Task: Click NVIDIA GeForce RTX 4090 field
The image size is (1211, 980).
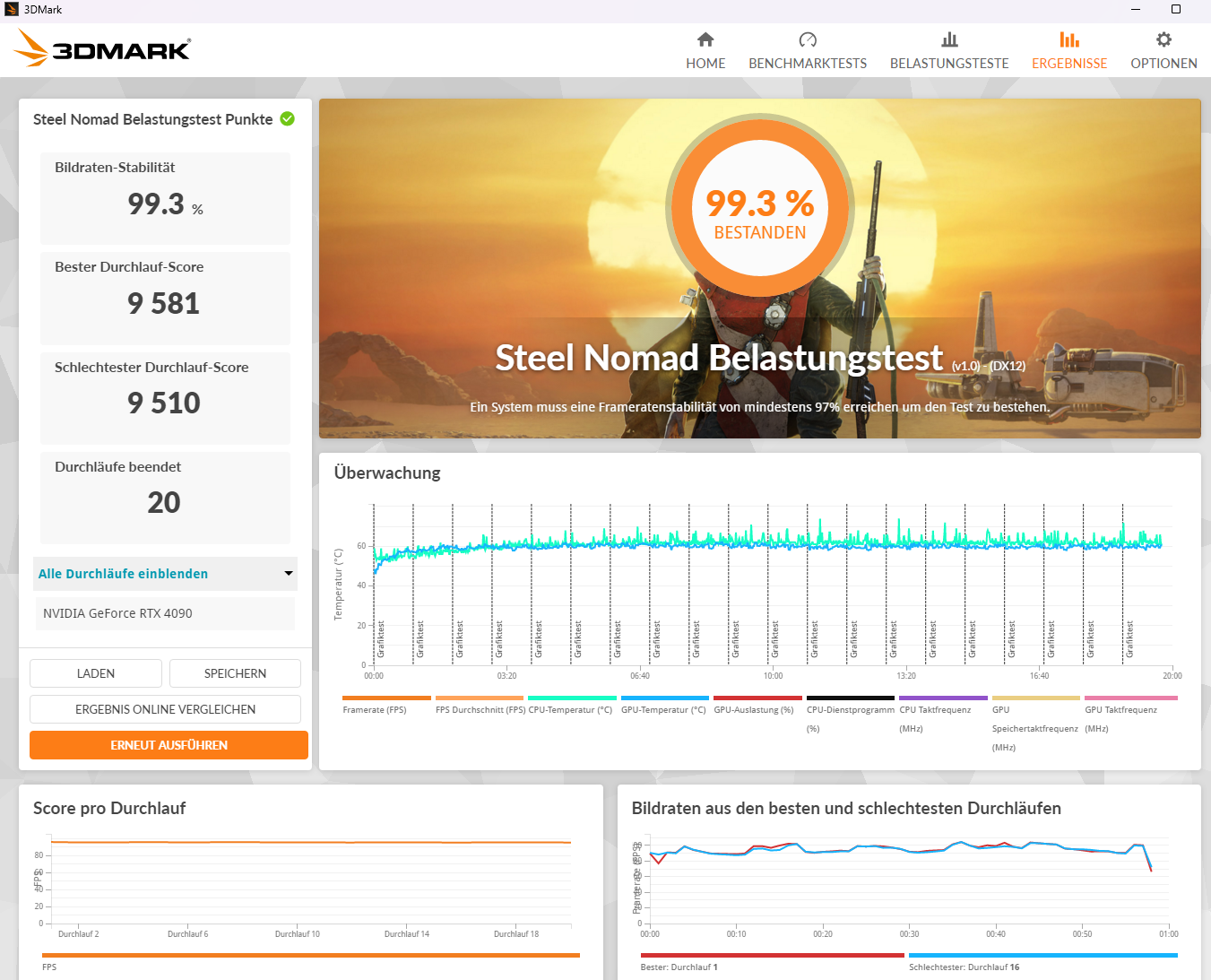Action: point(165,613)
